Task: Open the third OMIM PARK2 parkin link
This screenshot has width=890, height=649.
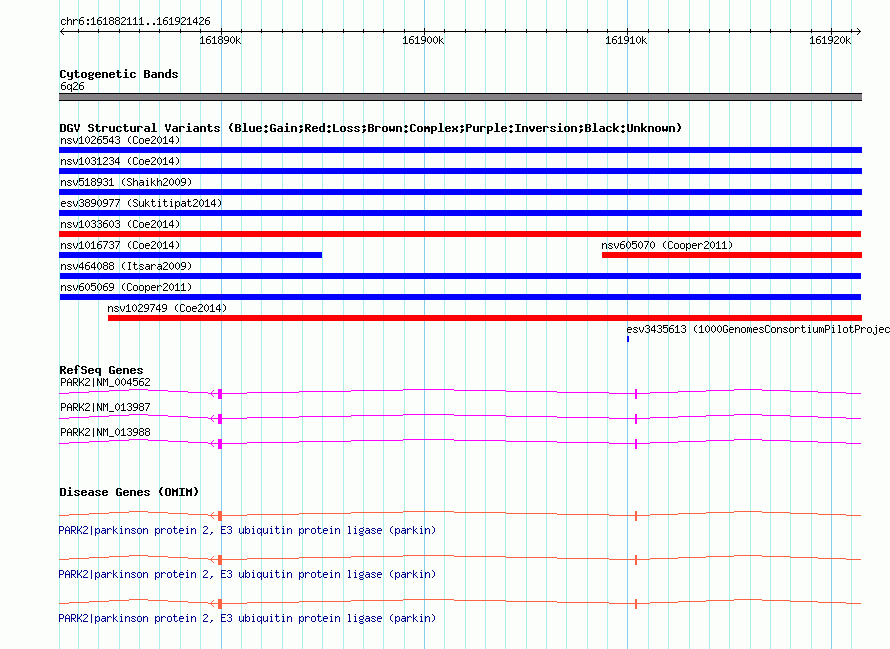Action: coord(247,618)
